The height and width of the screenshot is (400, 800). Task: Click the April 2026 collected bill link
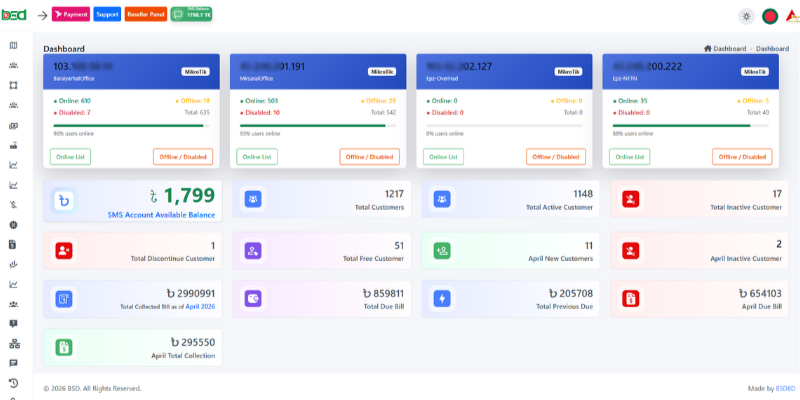[199, 307]
